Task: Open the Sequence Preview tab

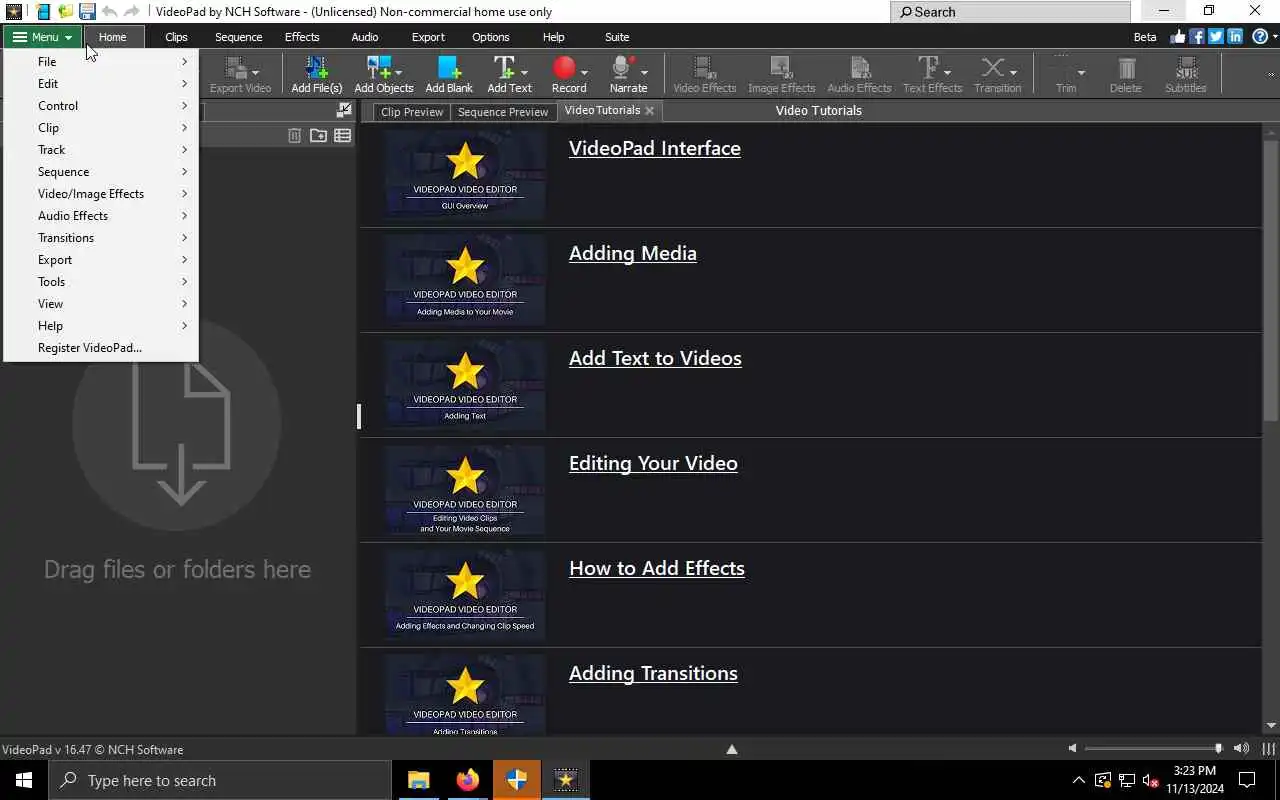Action: point(503,112)
